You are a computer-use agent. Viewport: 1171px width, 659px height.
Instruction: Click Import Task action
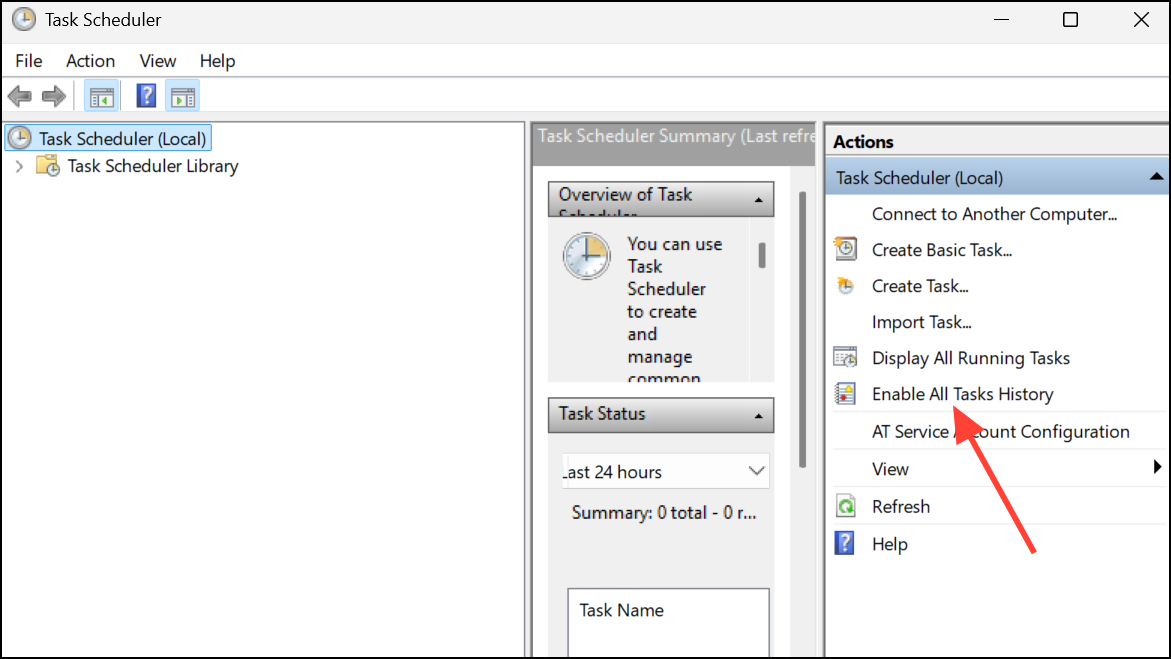pyautogui.click(x=921, y=322)
